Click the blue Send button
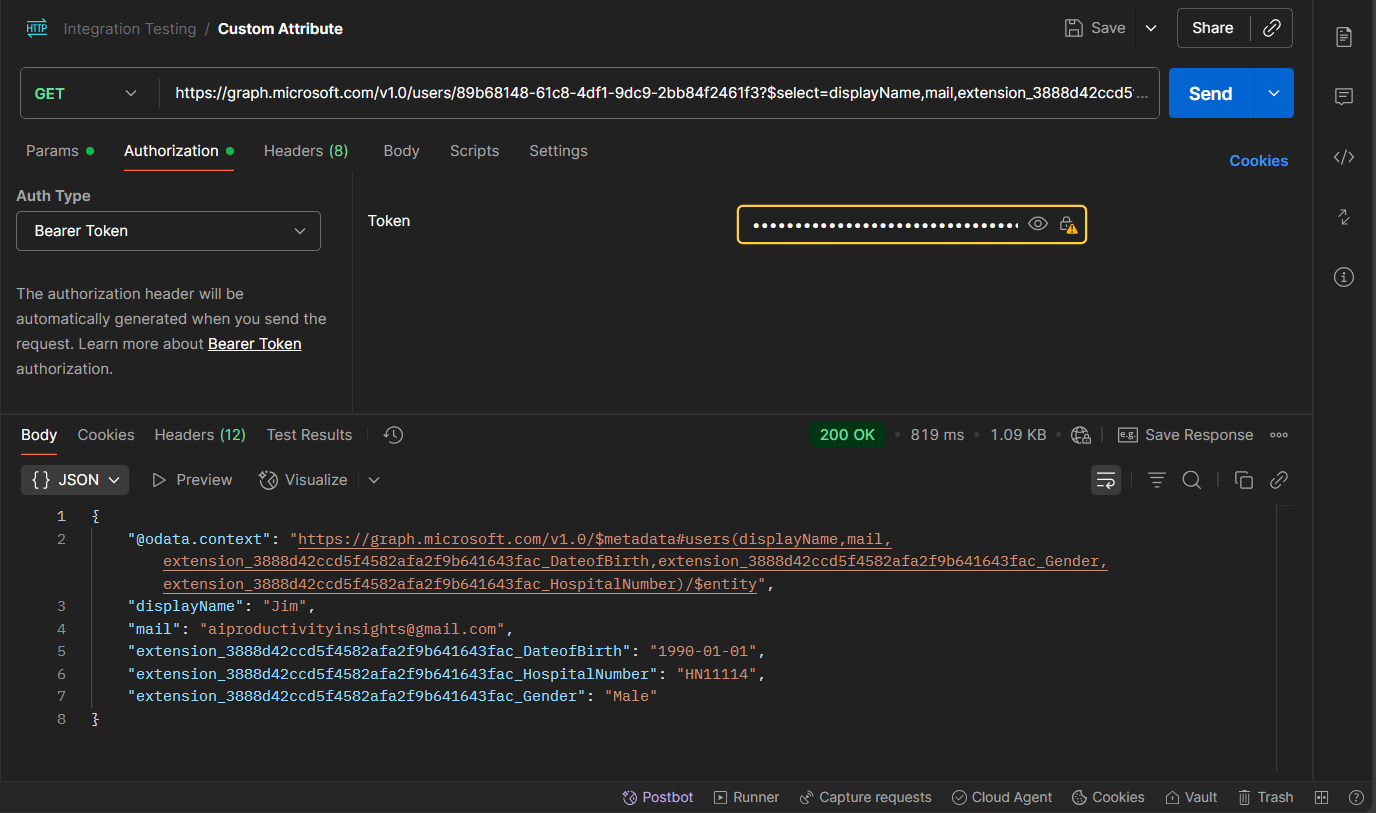 (1210, 94)
